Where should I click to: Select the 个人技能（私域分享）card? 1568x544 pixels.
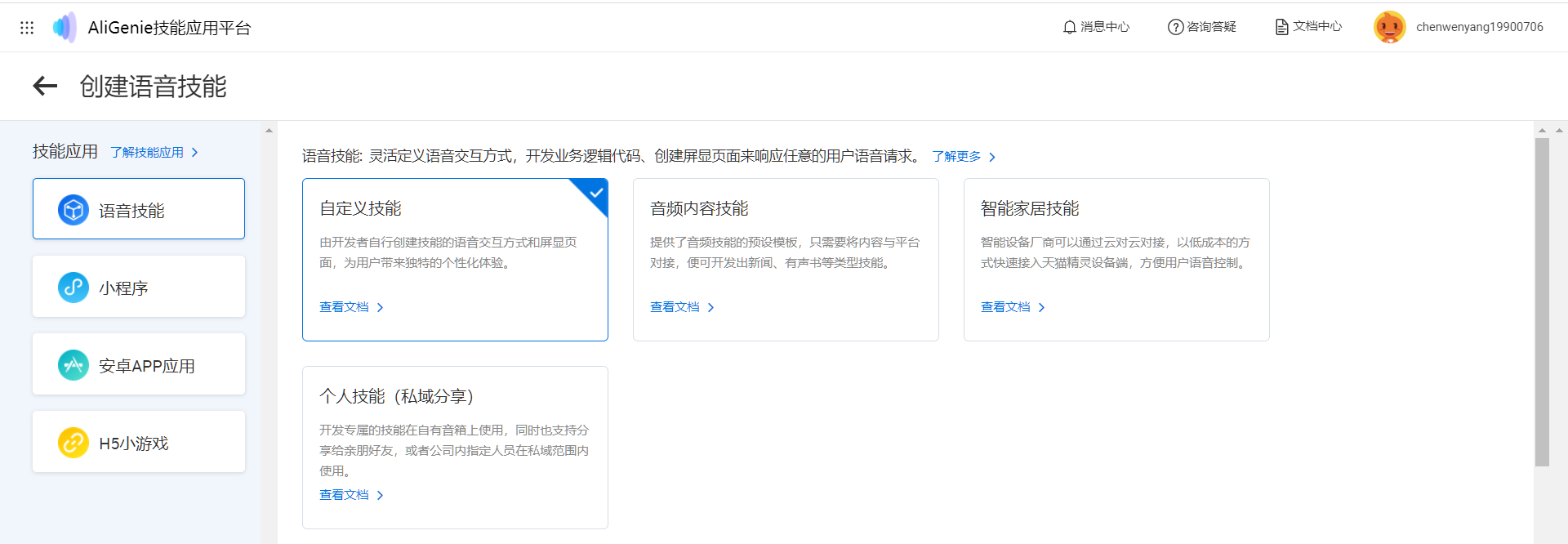point(455,448)
